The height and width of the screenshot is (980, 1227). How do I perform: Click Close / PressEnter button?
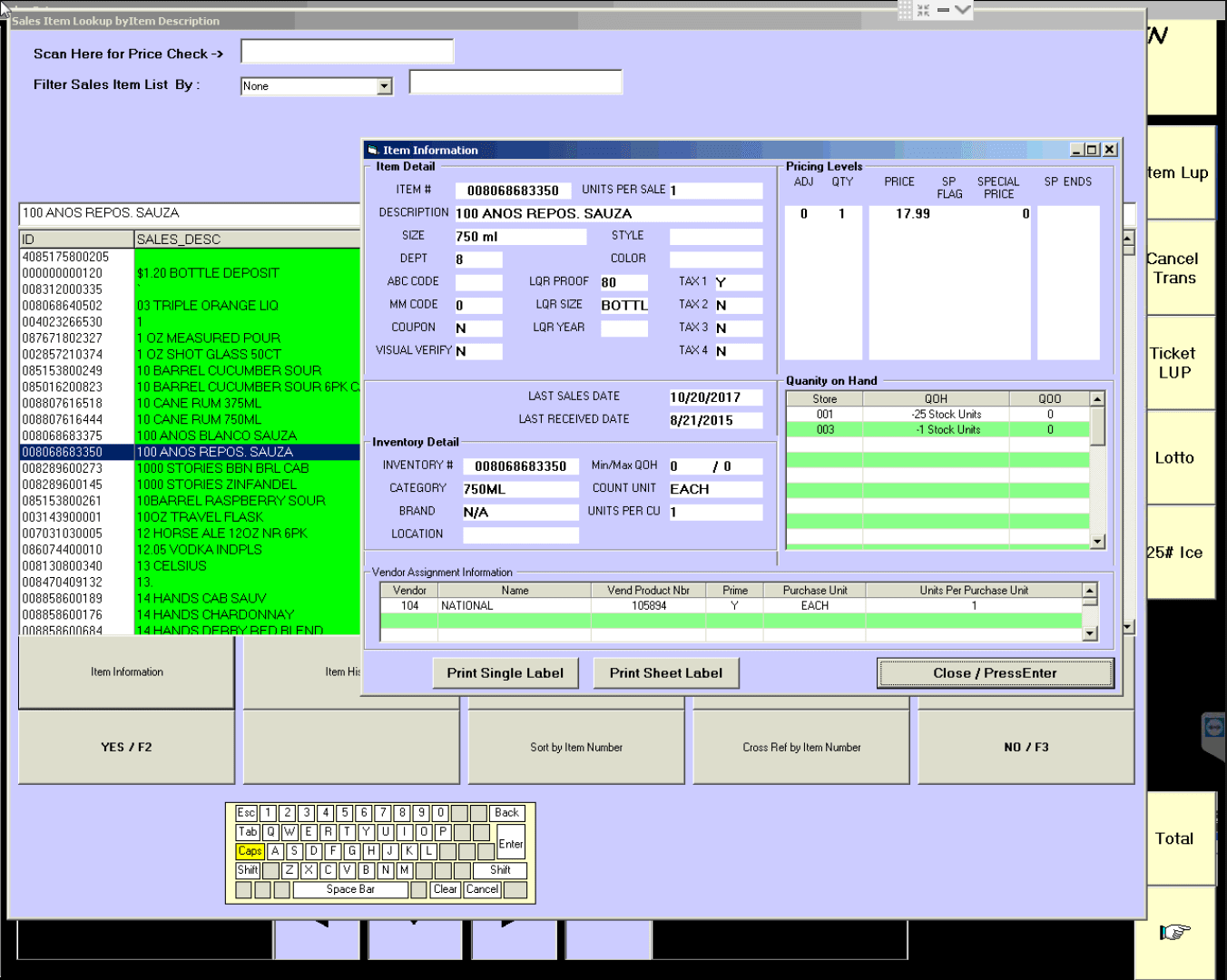click(995, 673)
